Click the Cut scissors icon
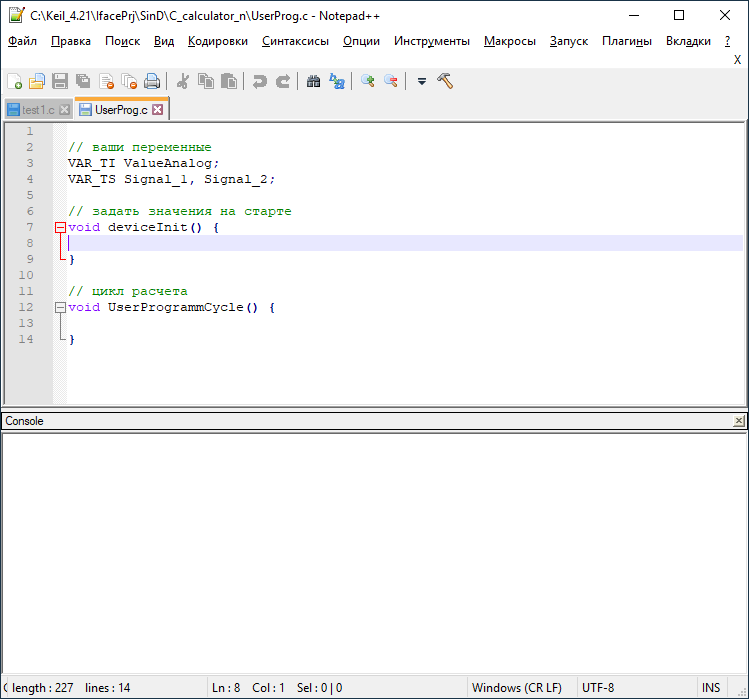 click(183, 82)
